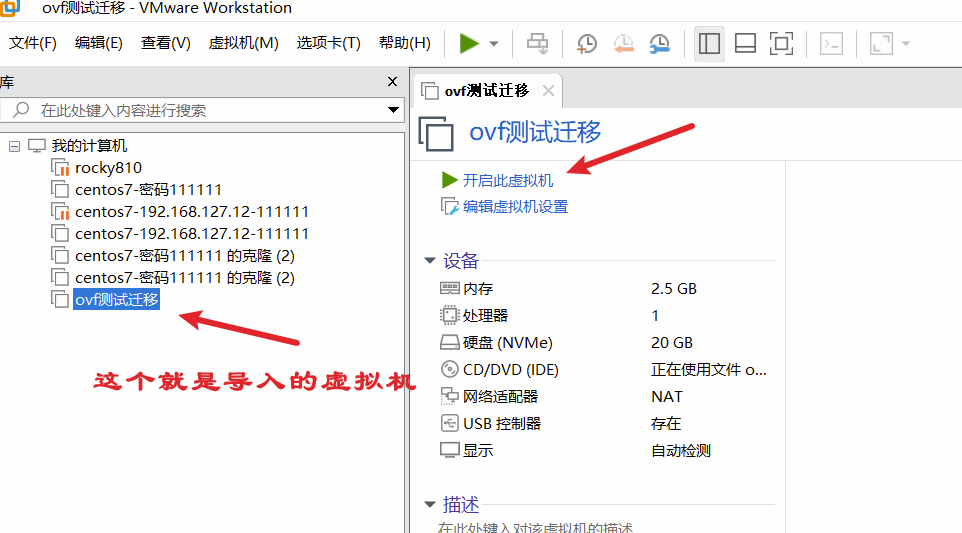Click 开启此虚拟机 to power on
This screenshot has width=962, height=533.
(x=507, y=180)
